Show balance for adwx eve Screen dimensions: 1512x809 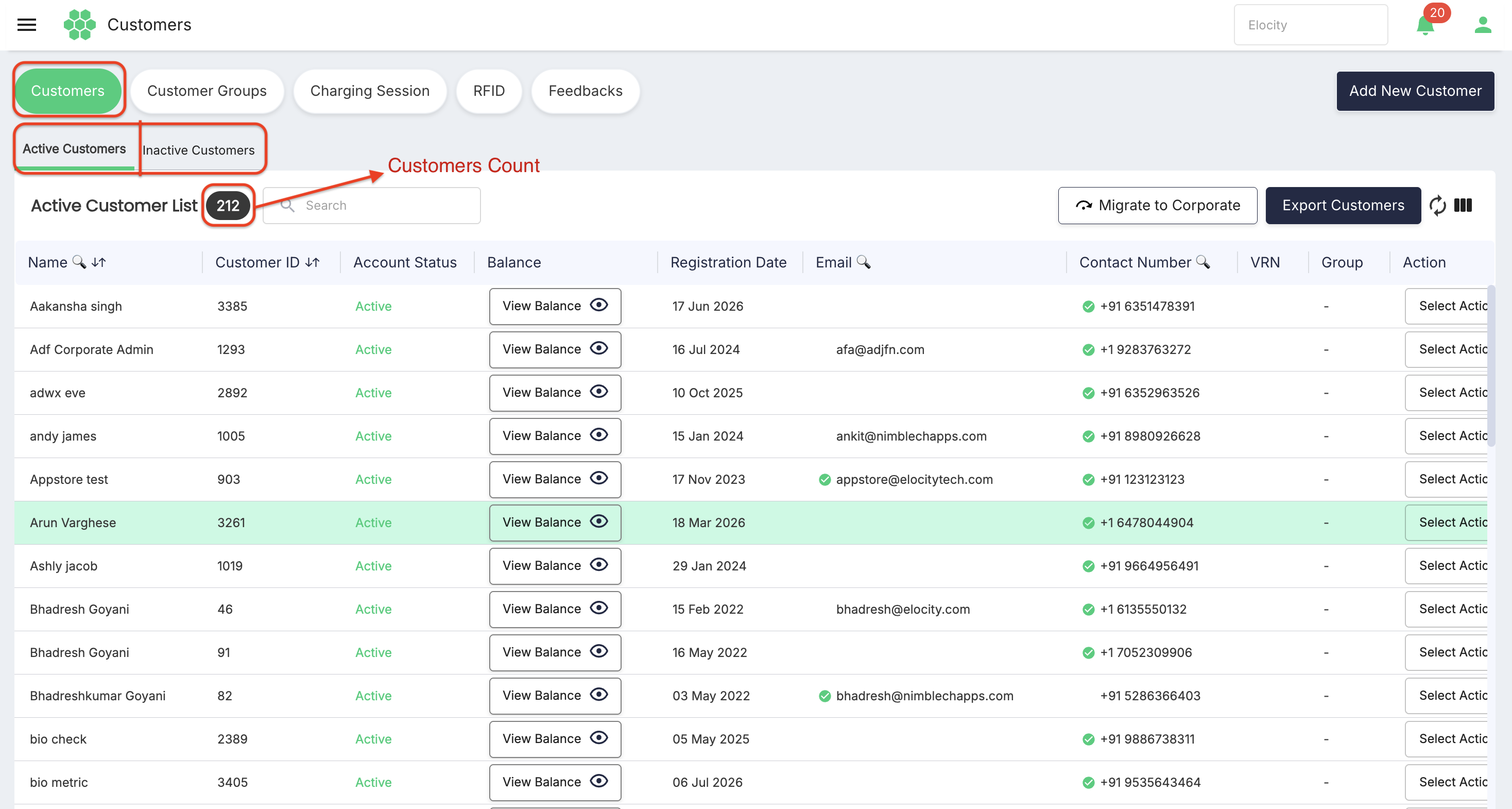(555, 393)
